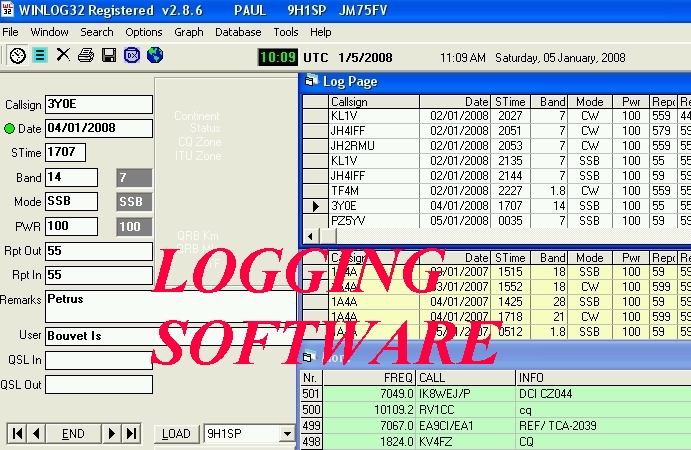The image size is (691, 450).
Task: Click the Date input field
Action: [x=99, y=128]
